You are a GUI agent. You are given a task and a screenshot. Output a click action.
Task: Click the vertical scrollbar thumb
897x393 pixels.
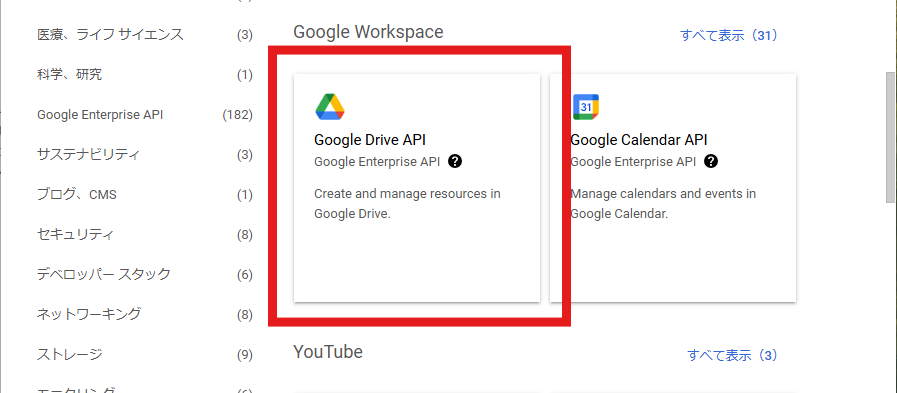click(x=890, y=137)
